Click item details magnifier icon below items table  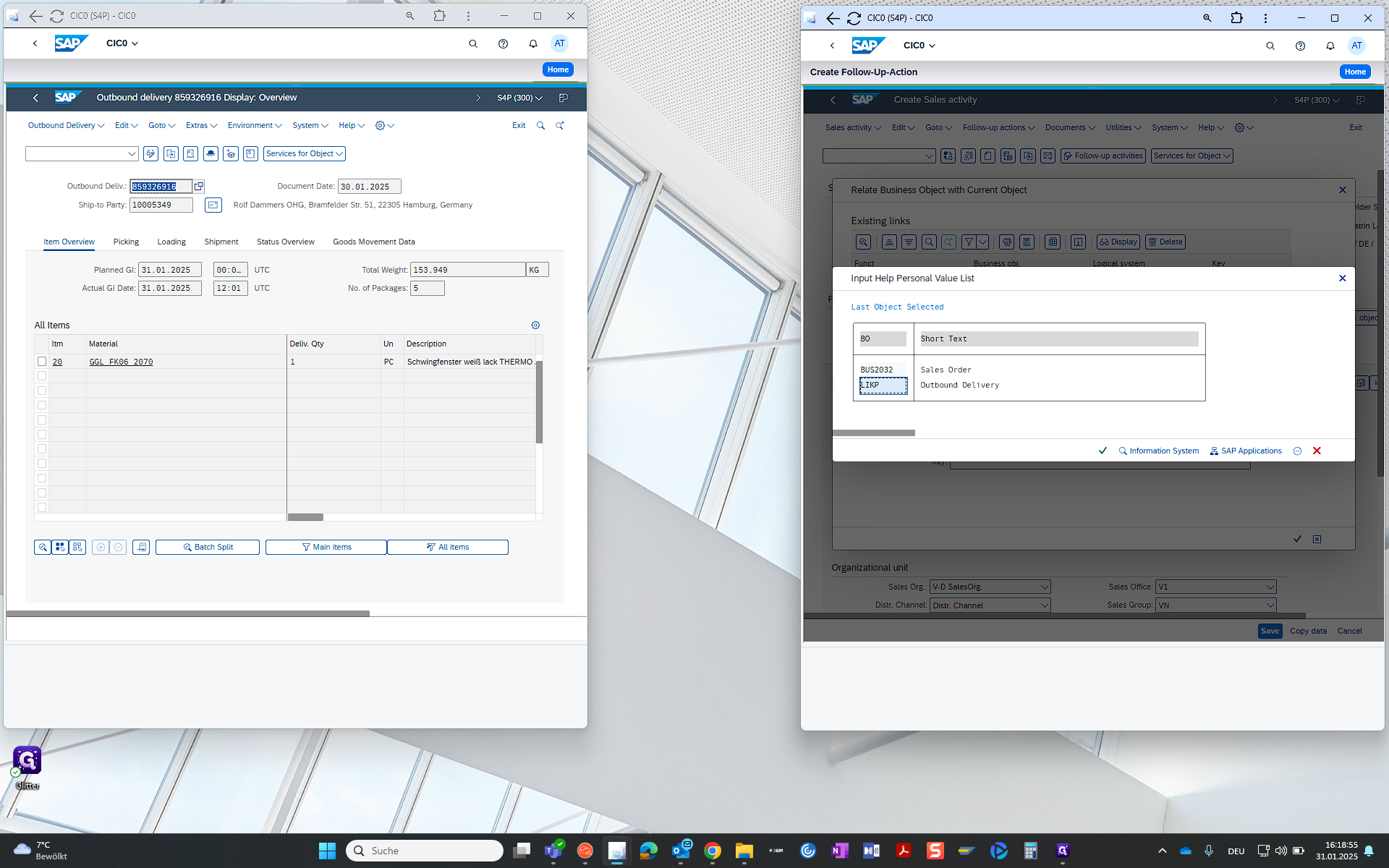pos(43,547)
